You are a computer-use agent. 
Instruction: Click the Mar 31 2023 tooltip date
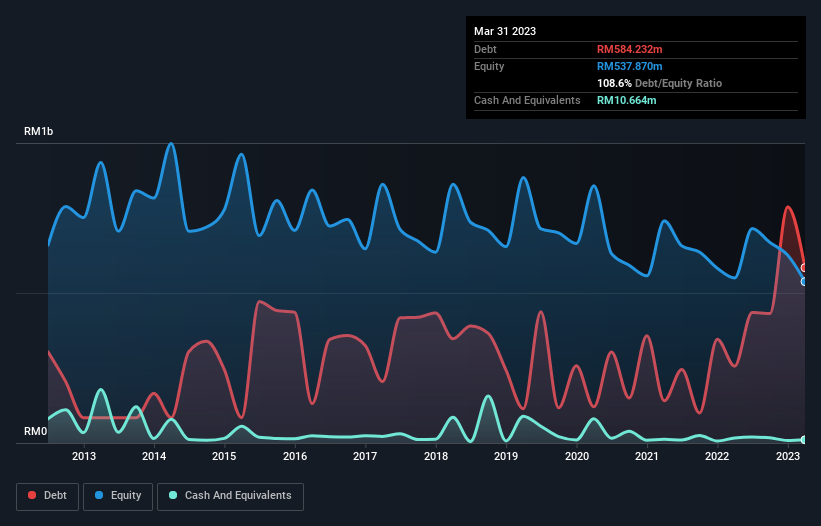coord(505,31)
